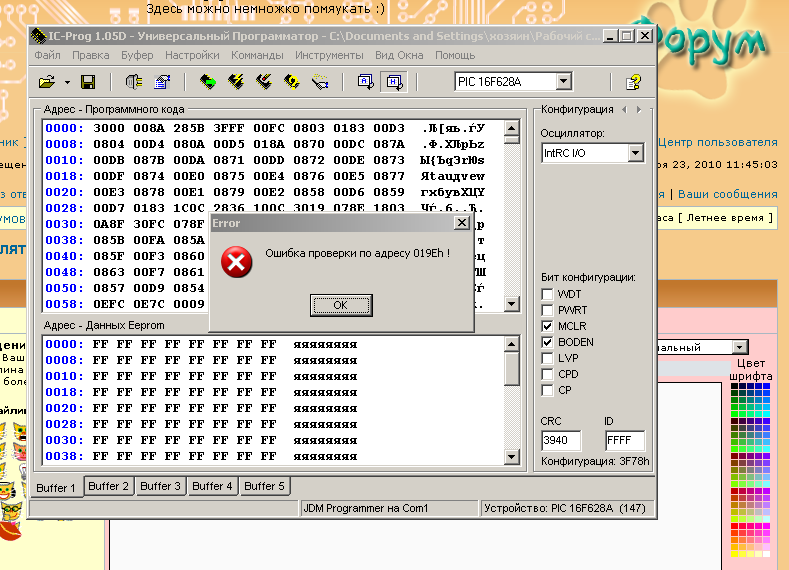Click the Program chip toolbar icon
The height and width of the screenshot is (570, 789).
click(236, 82)
